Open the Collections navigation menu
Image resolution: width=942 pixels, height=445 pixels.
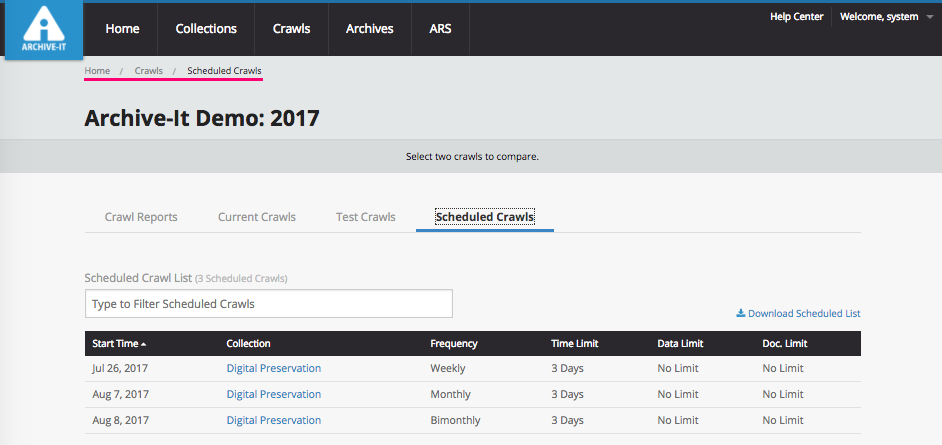[x=206, y=29]
